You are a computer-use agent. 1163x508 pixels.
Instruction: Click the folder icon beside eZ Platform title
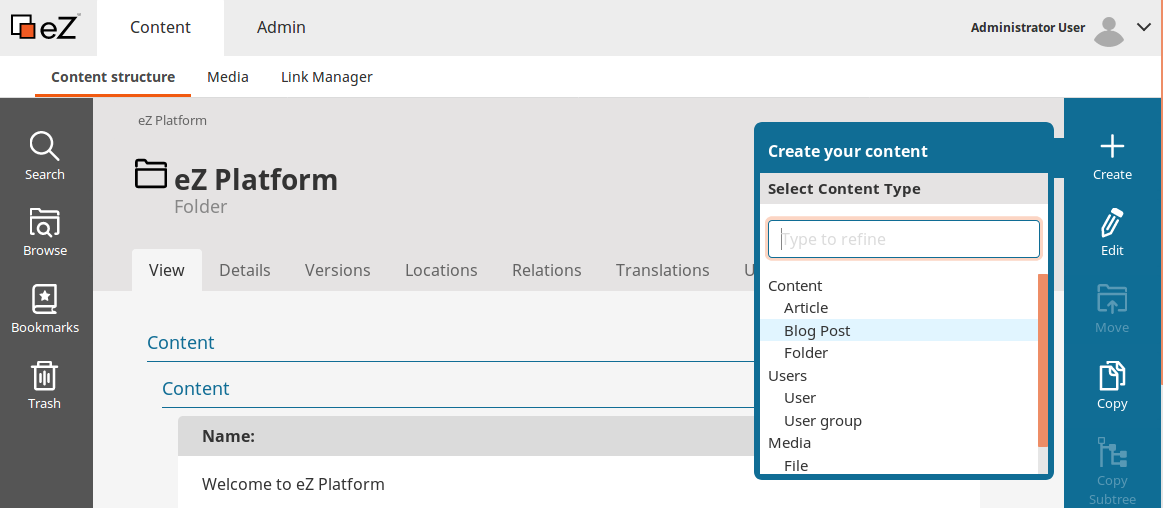click(x=151, y=174)
